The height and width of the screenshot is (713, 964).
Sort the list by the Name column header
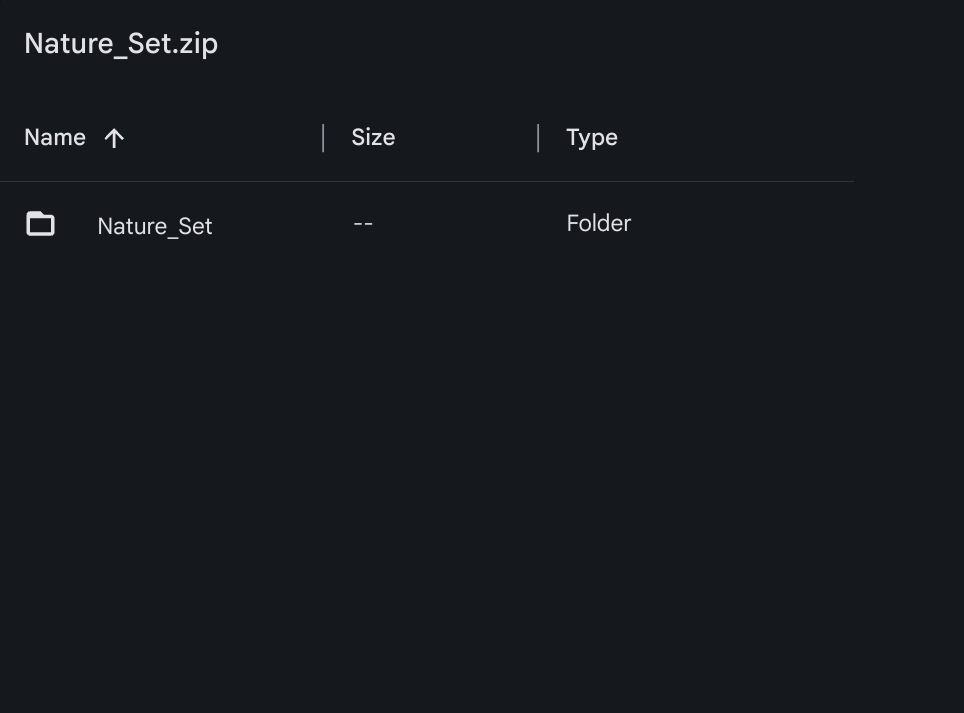coord(55,138)
